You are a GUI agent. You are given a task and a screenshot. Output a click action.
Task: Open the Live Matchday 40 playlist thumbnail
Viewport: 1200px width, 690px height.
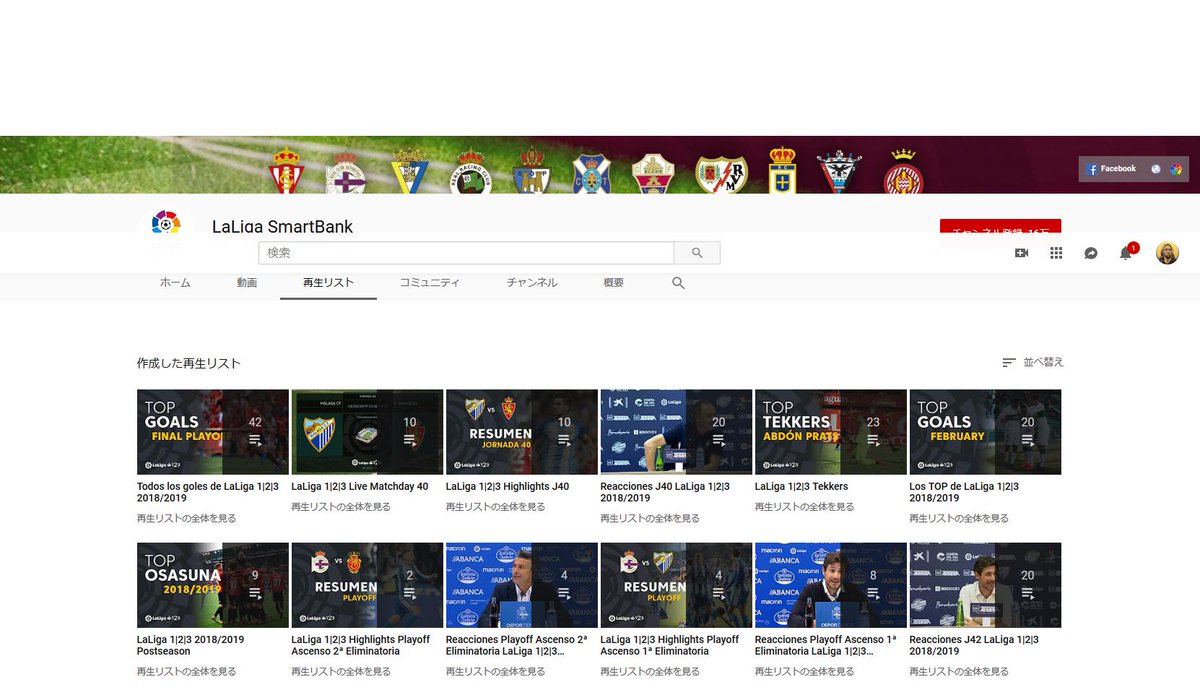tap(367, 432)
